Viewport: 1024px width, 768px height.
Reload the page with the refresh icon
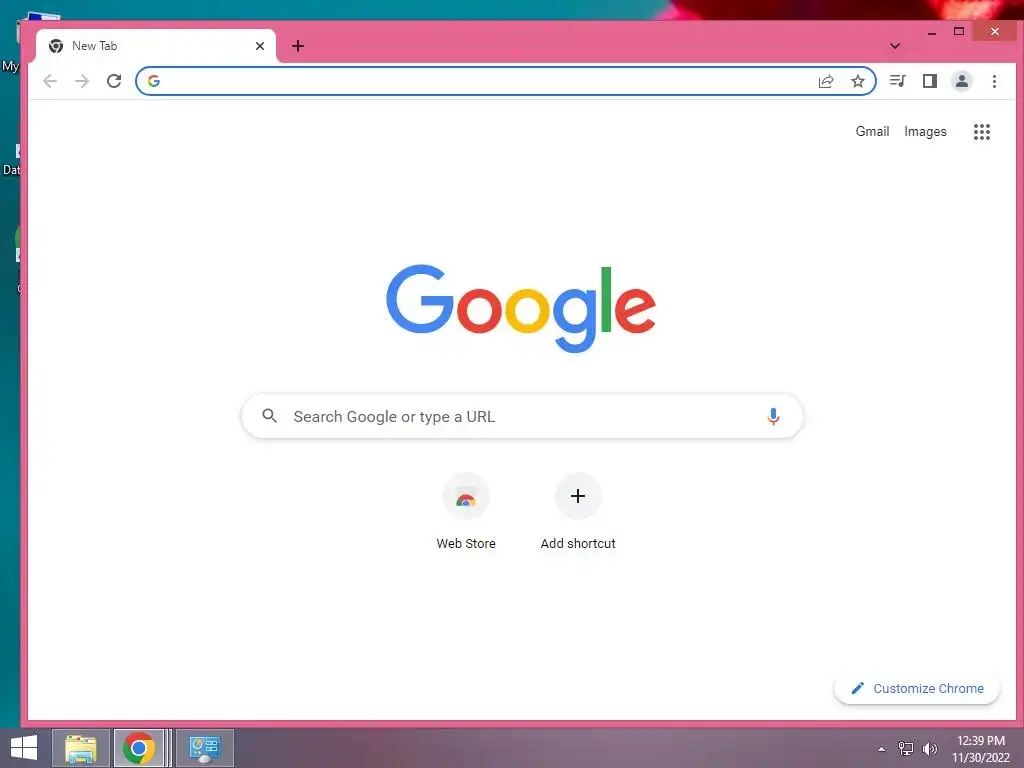(x=114, y=81)
